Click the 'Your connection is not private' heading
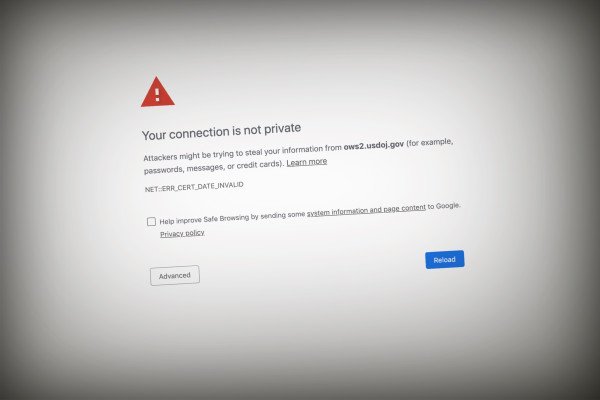This screenshot has height=400, width=600. tap(221, 131)
